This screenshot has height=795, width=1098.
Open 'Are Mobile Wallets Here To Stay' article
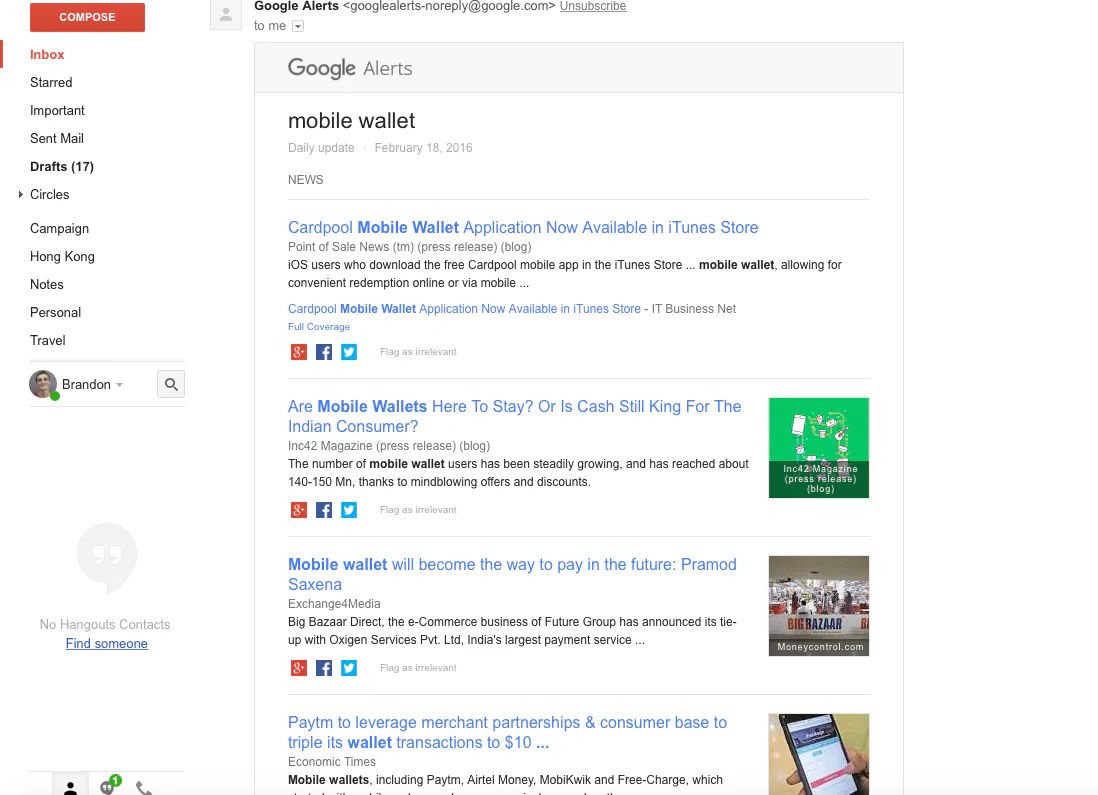514,416
